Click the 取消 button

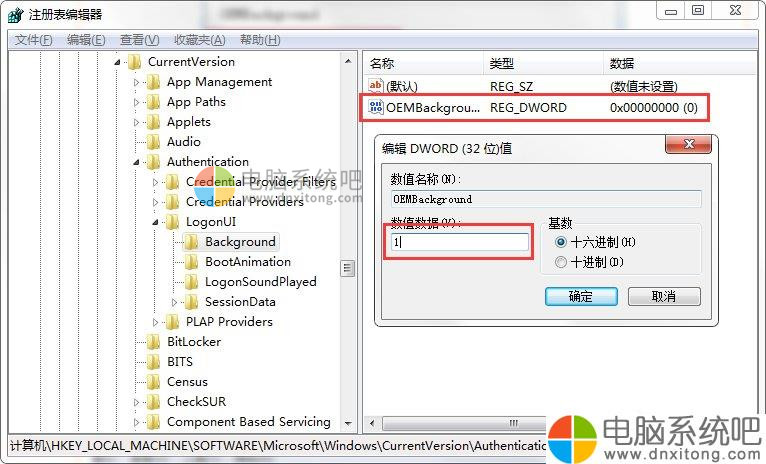(664, 296)
